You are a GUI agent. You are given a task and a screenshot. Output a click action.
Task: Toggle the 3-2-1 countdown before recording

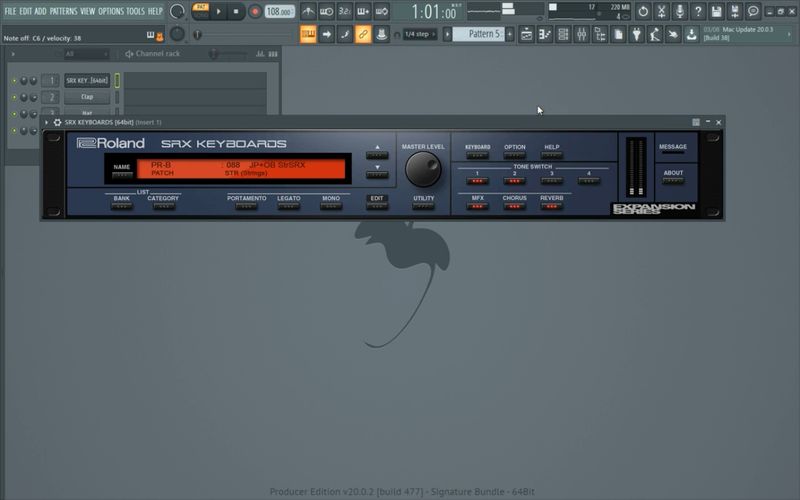click(x=345, y=11)
